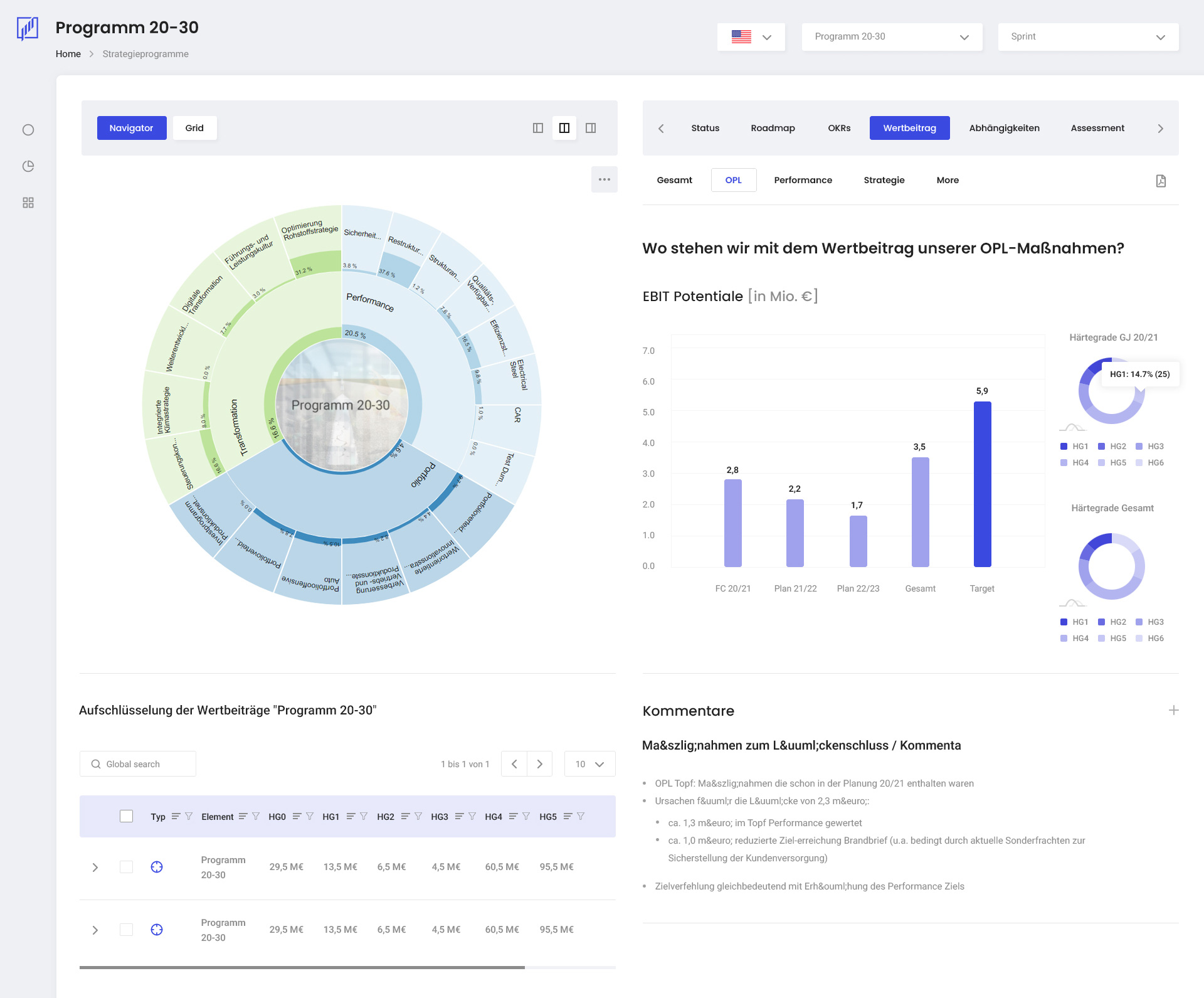Open the language flag dropdown

tap(751, 37)
